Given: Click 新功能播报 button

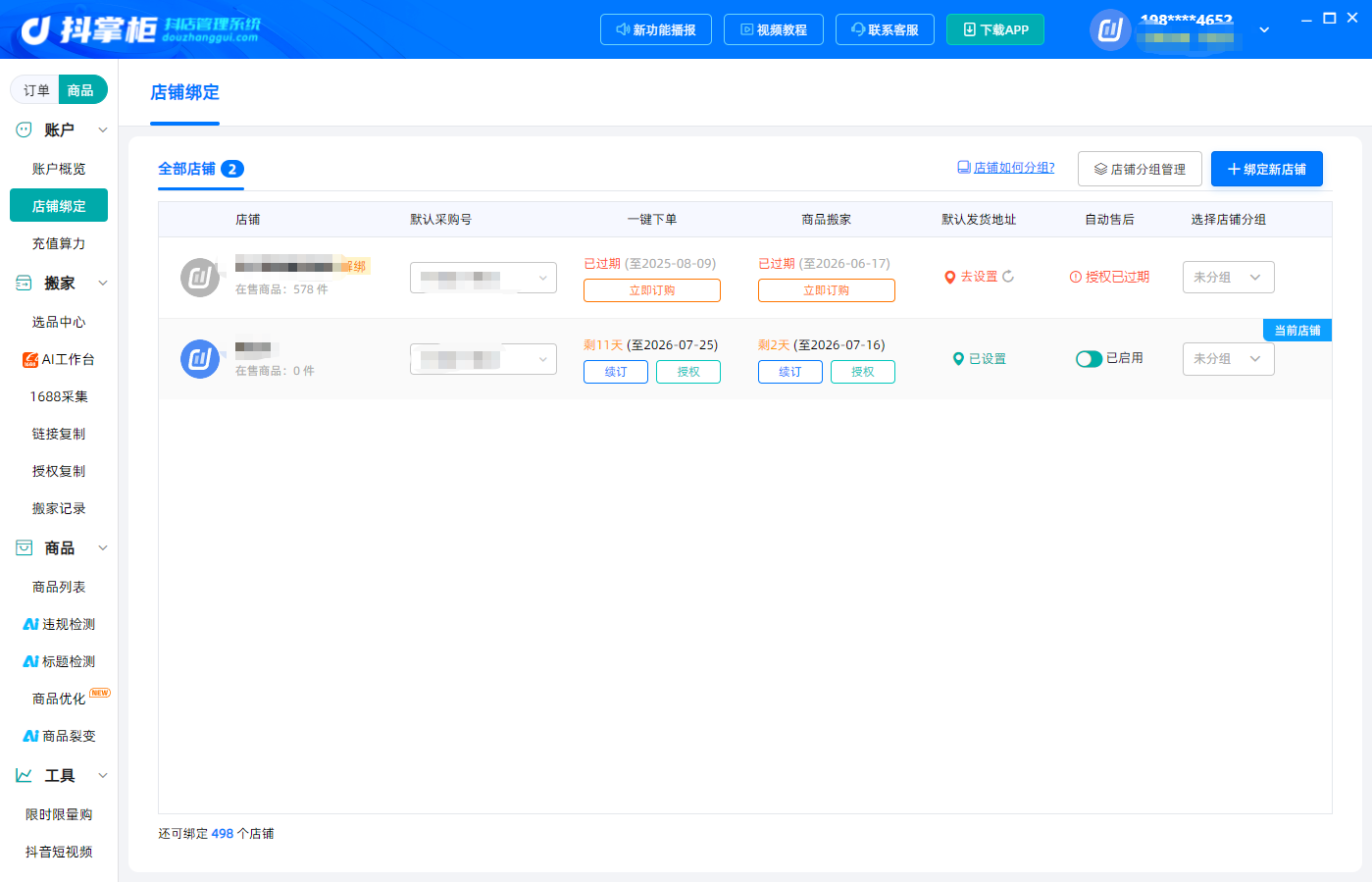Looking at the screenshot, I should pyautogui.click(x=656, y=29).
